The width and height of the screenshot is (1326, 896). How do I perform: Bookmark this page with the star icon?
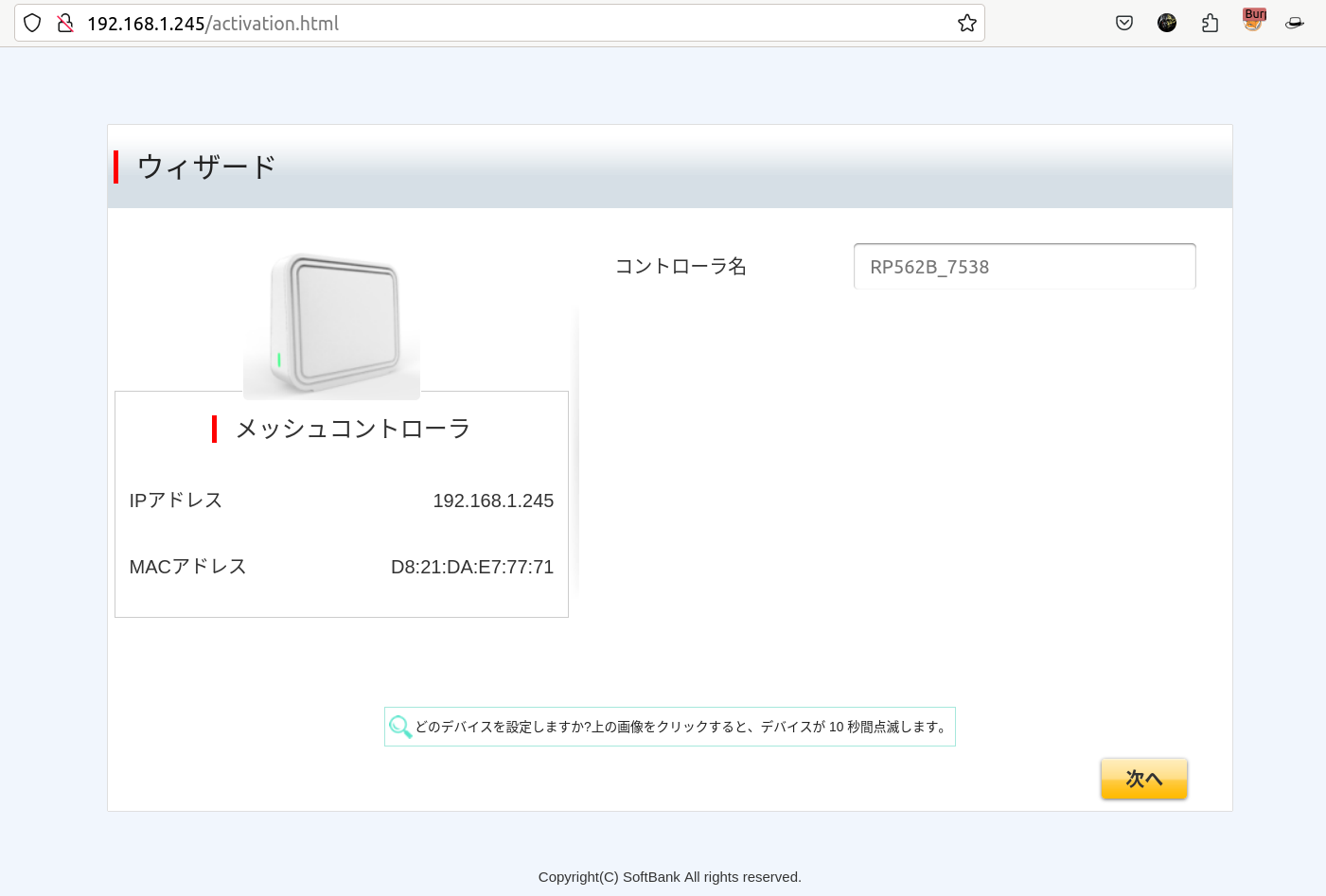(x=966, y=24)
